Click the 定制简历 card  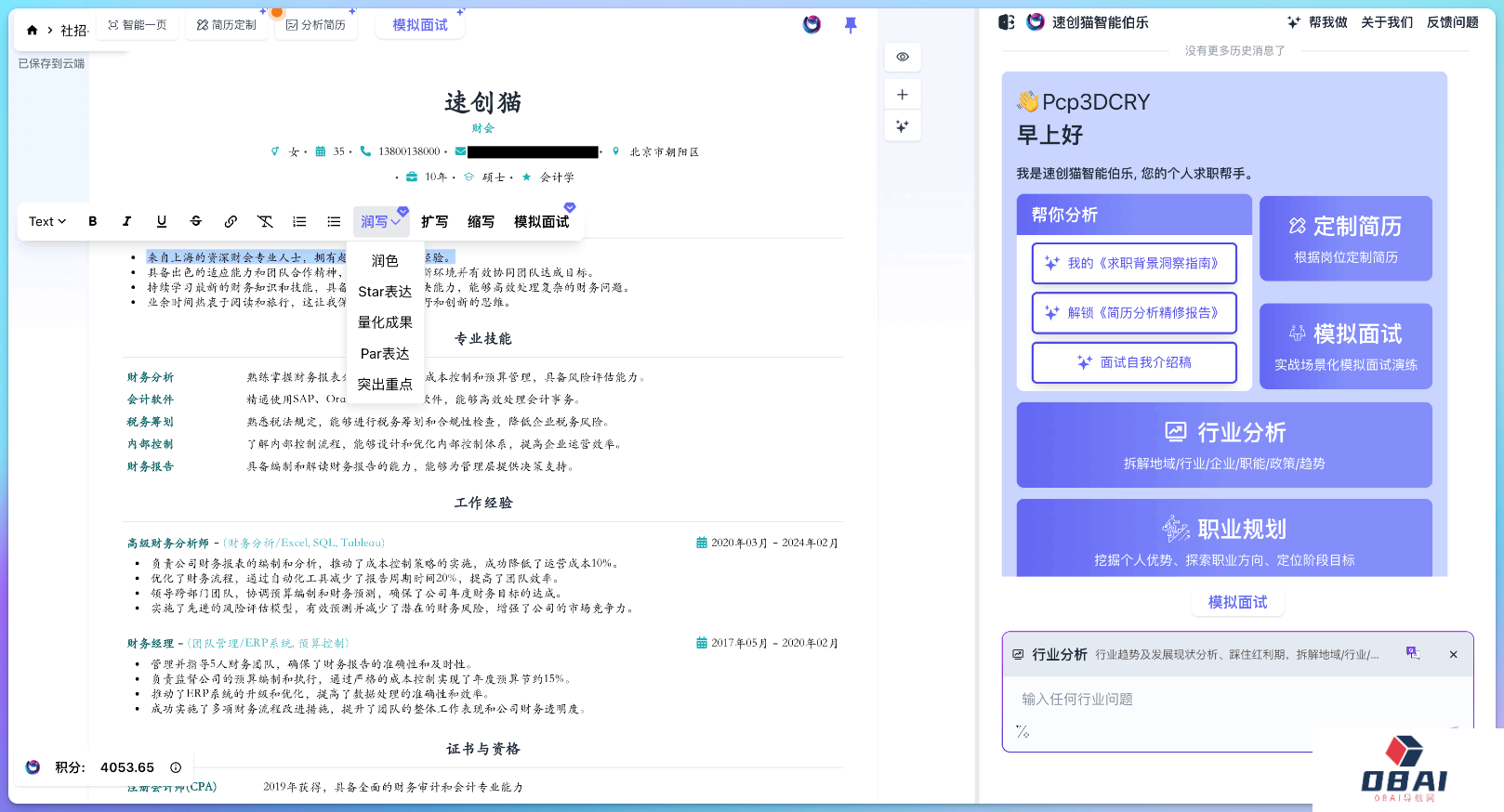pyautogui.click(x=1345, y=239)
